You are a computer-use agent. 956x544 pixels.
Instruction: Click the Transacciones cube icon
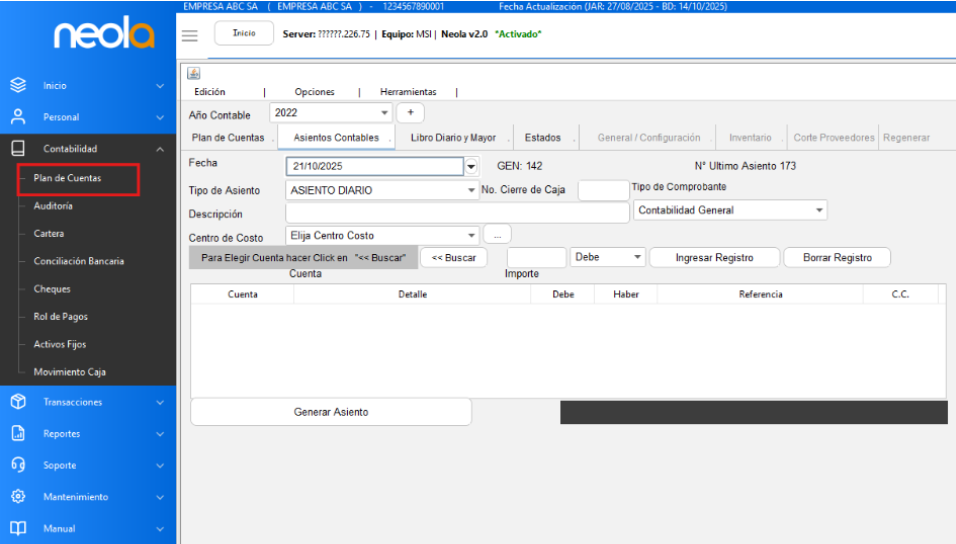(x=17, y=402)
